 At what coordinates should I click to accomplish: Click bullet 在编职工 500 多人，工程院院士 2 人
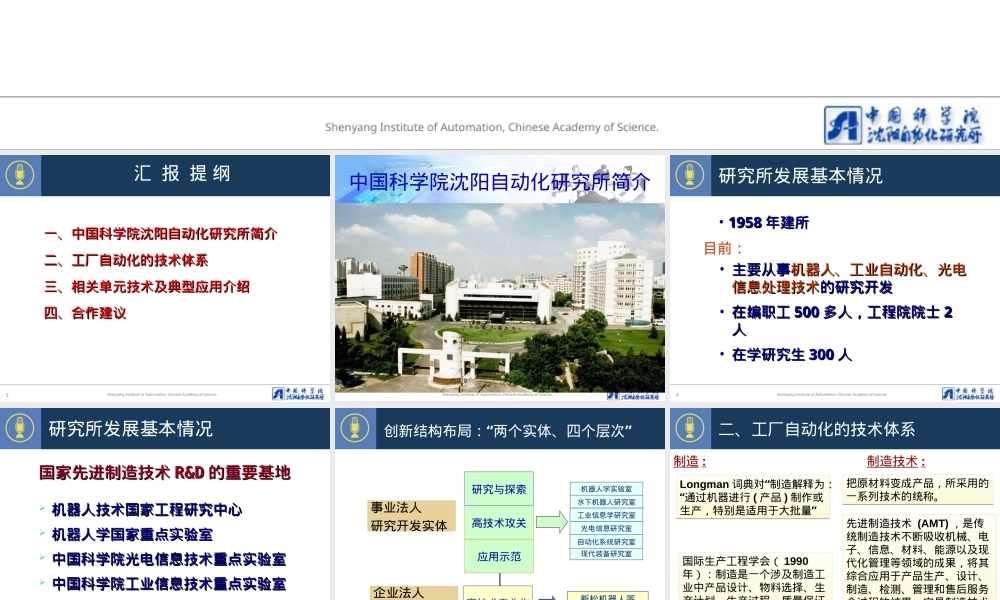(x=835, y=321)
